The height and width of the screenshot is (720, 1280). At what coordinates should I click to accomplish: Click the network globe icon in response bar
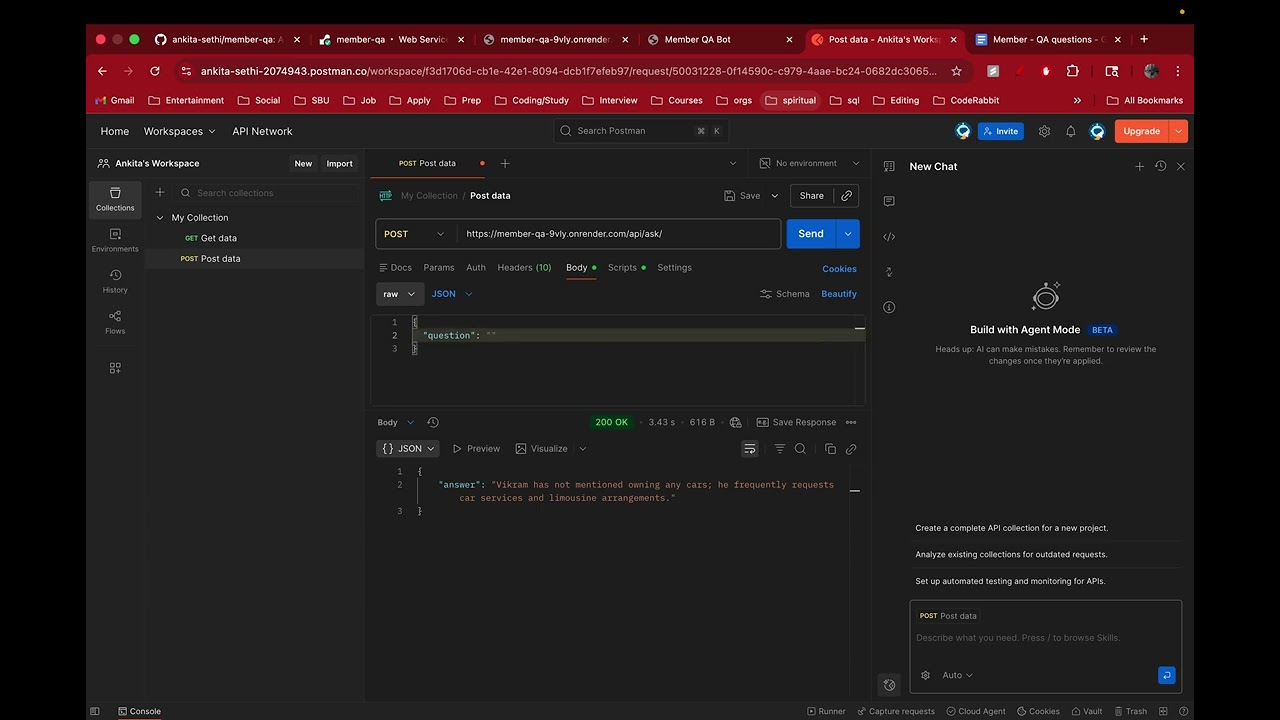(x=736, y=422)
